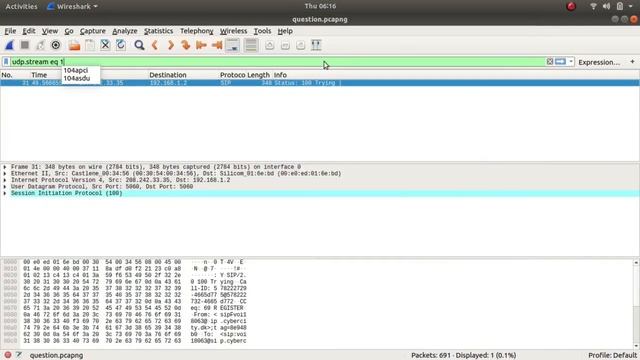Sort packets by Destination column header
640x360 pixels.
168,75
